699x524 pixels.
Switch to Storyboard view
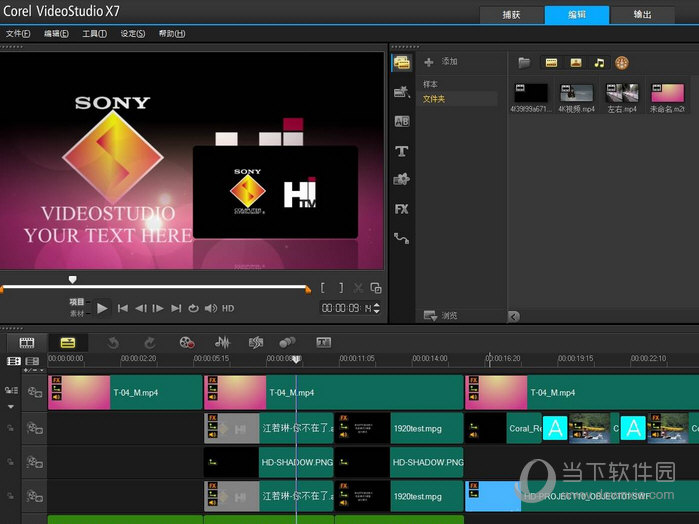click(x=27, y=342)
